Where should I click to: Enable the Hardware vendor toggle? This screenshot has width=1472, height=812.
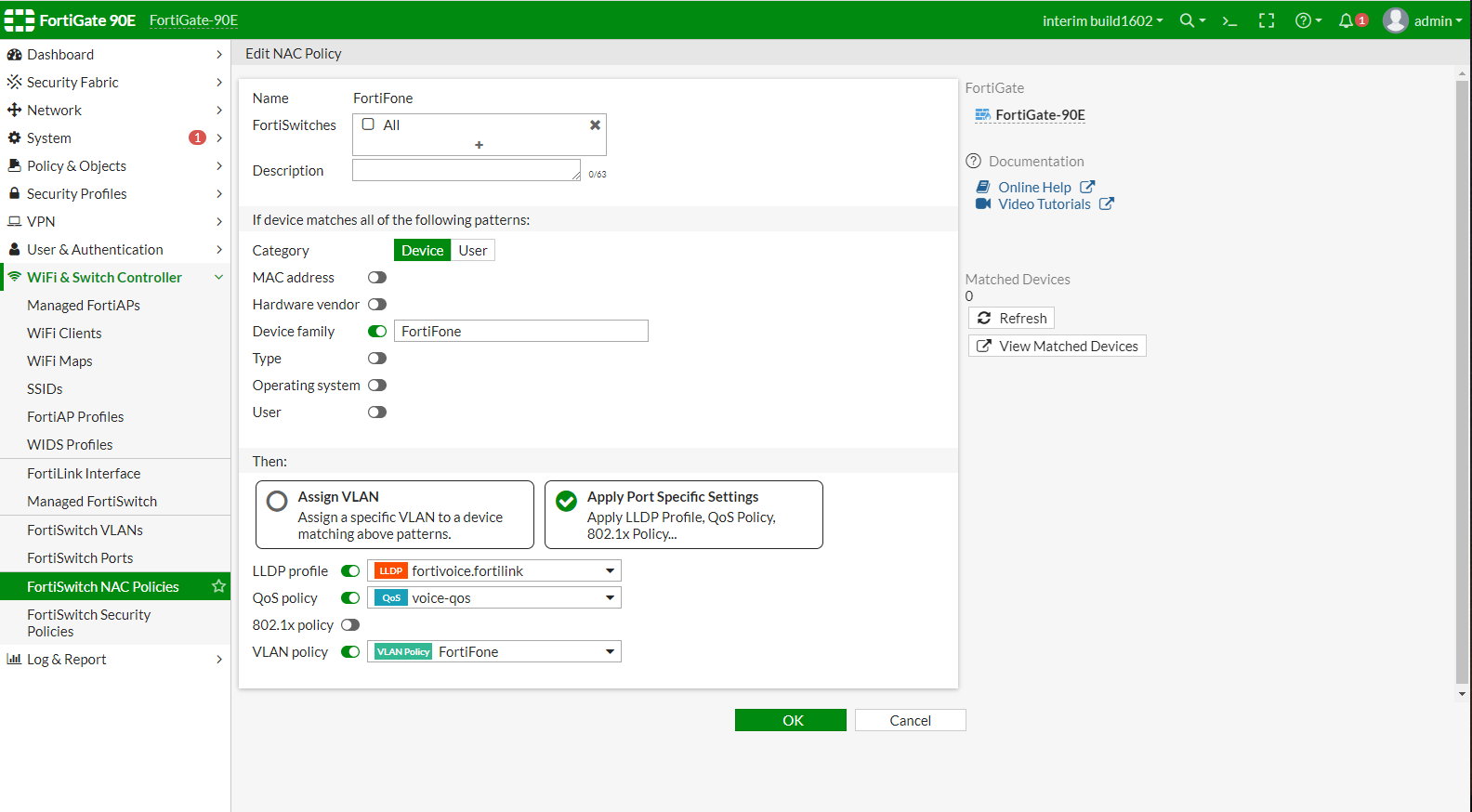pyautogui.click(x=377, y=305)
